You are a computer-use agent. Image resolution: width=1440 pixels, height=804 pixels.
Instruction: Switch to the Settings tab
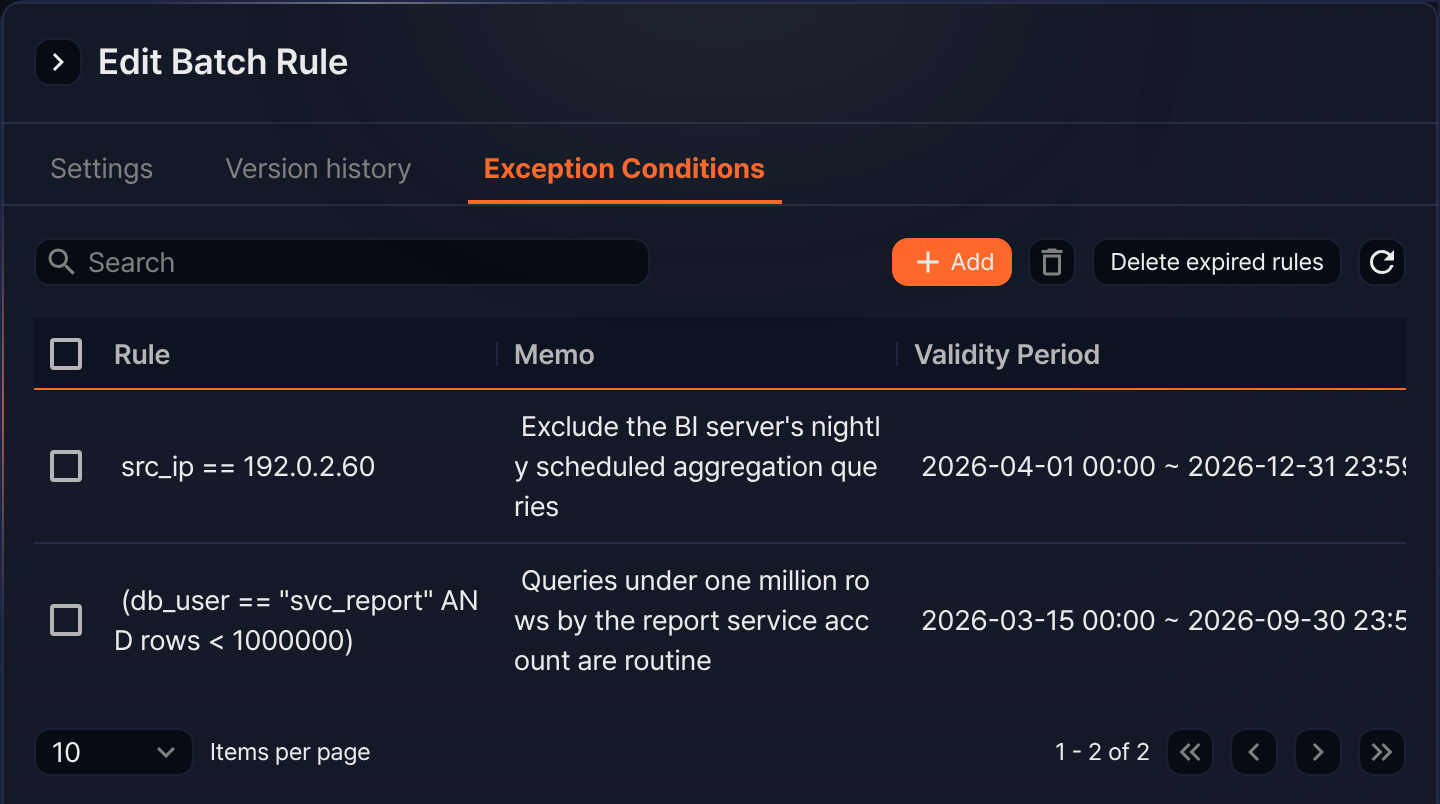click(x=102, y=169)
